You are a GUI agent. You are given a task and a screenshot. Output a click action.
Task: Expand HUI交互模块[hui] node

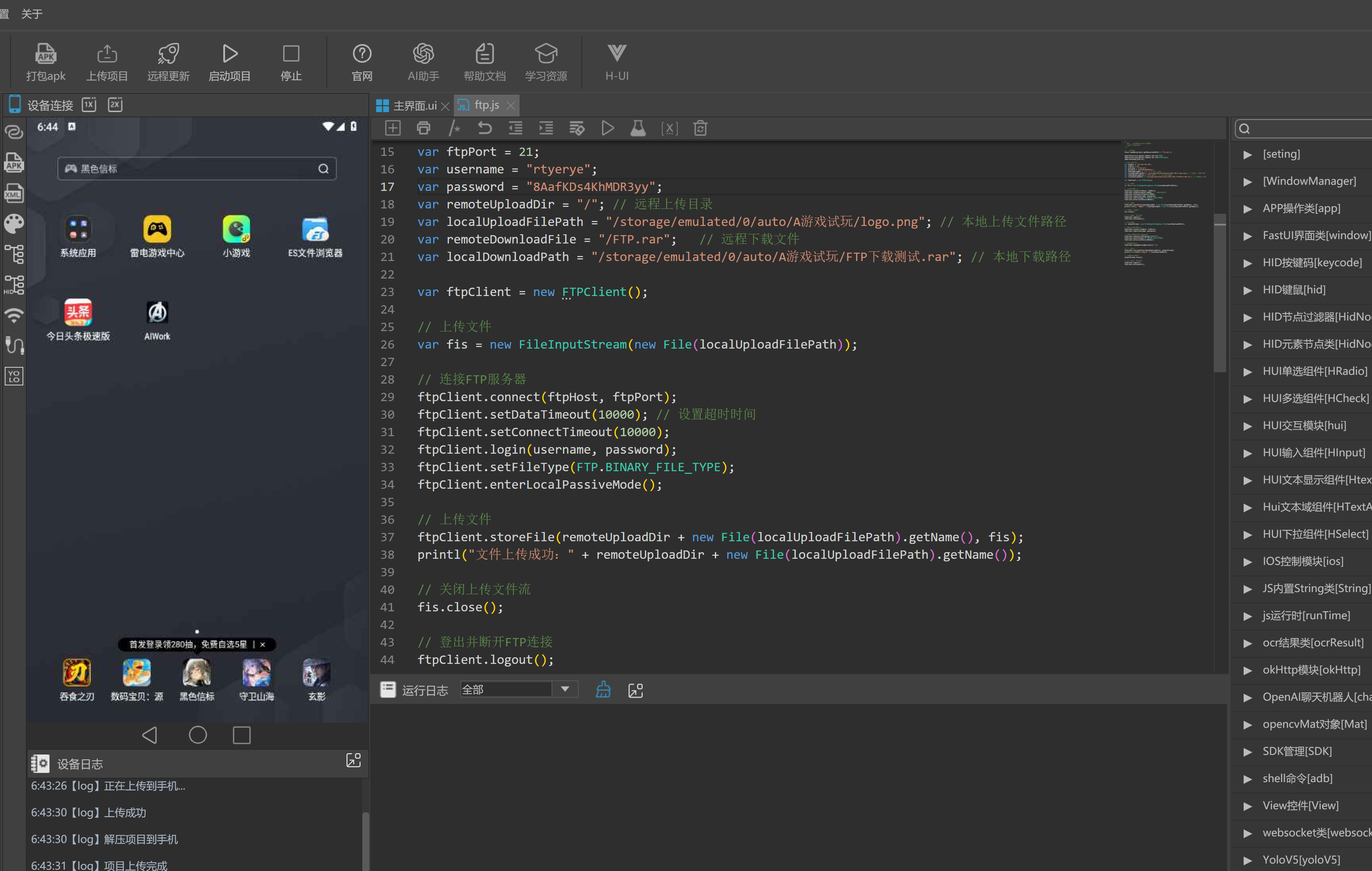tap(1248, 426)
